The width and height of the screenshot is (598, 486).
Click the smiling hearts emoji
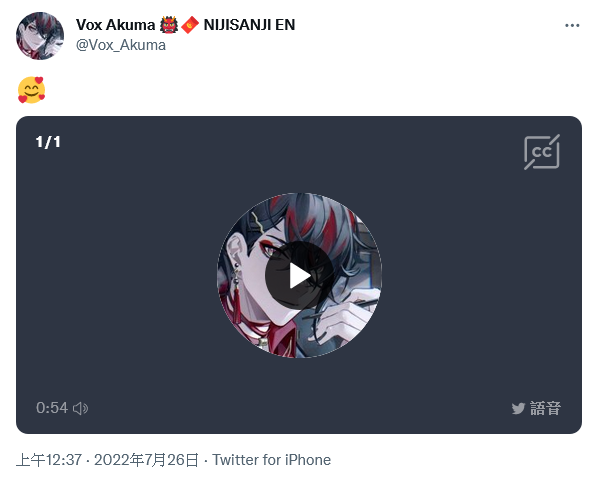pyautogui.click(x=31, y=90)
